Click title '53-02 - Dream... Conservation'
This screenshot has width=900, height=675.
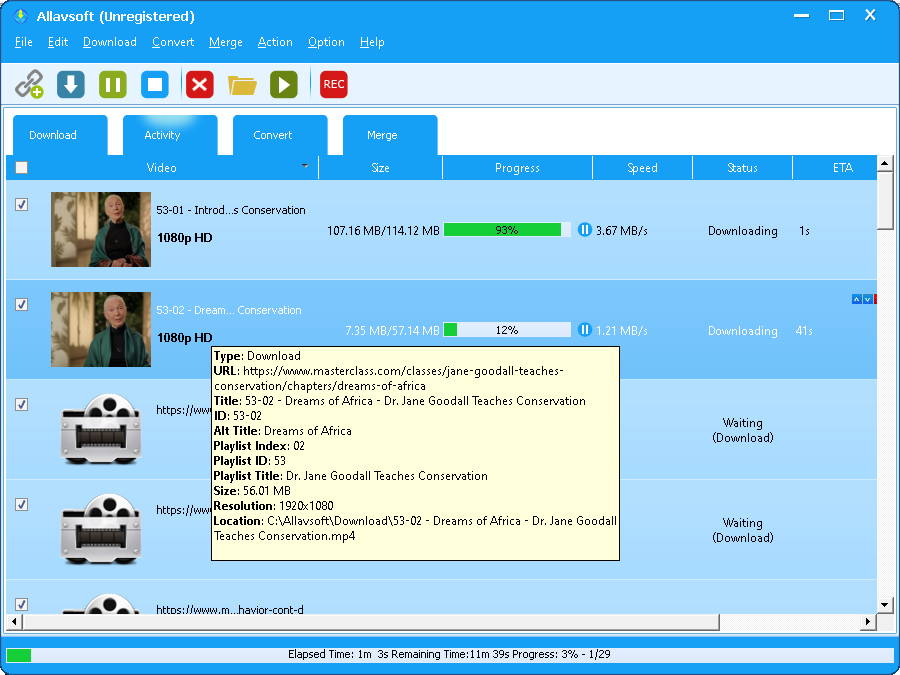coord(229,310)
